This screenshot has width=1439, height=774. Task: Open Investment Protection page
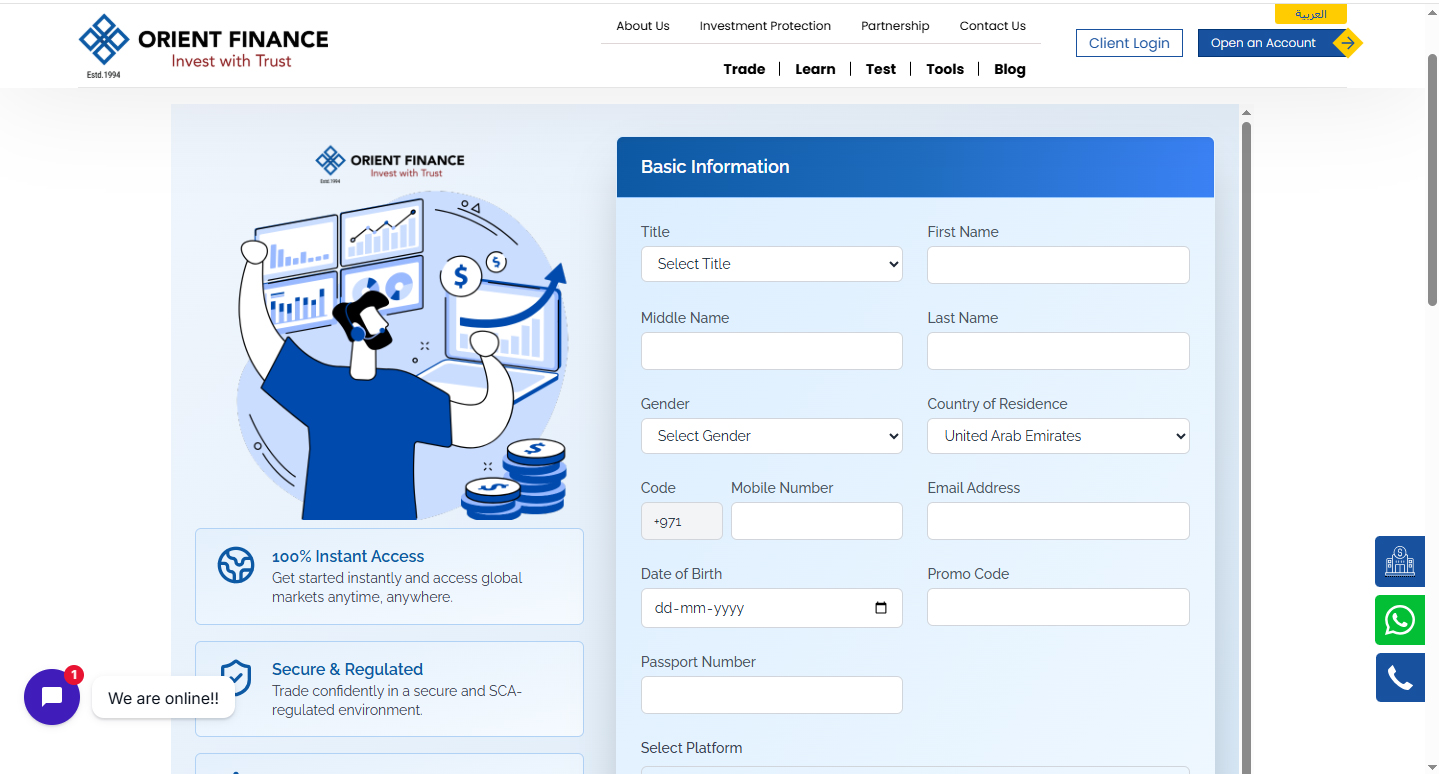tap(765, 26)
